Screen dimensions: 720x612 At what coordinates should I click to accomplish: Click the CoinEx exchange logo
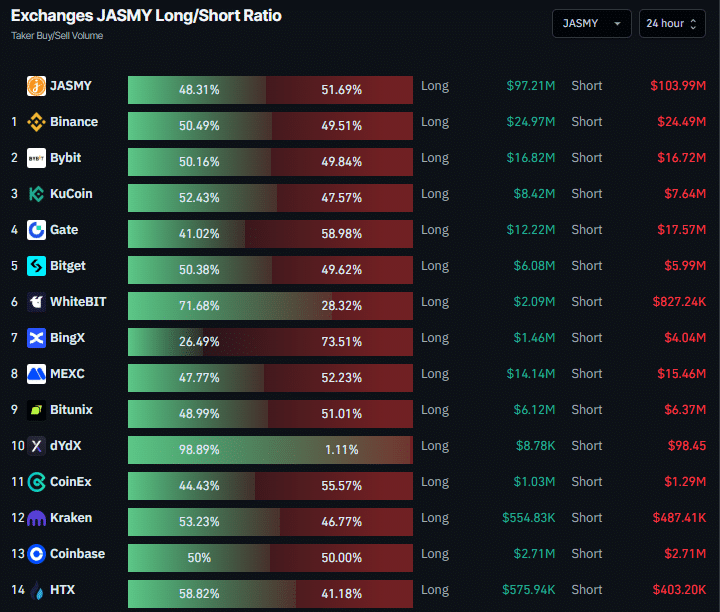(36, 482)
